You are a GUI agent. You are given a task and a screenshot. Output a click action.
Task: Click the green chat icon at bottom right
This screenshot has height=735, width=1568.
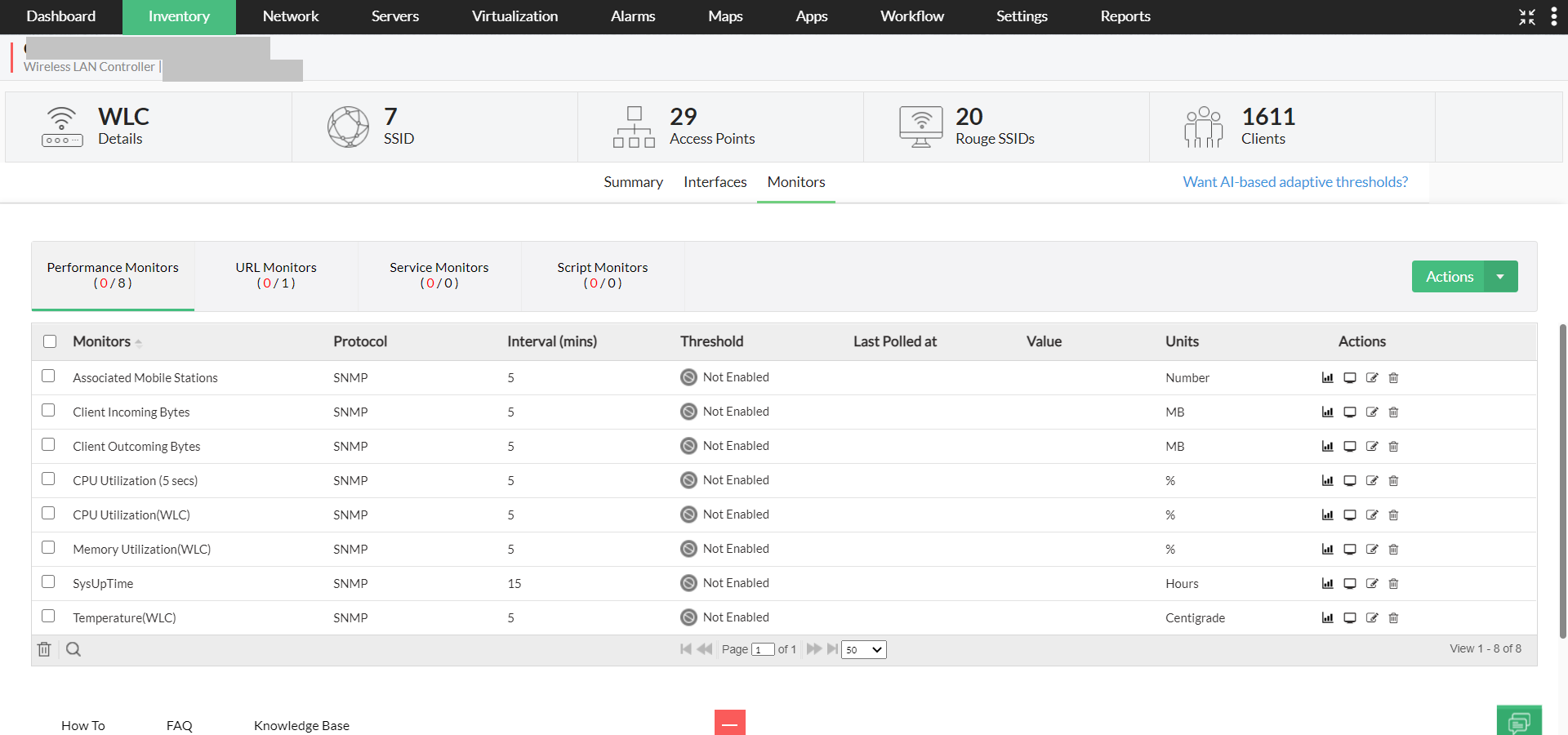click(x=1519, y=722)
